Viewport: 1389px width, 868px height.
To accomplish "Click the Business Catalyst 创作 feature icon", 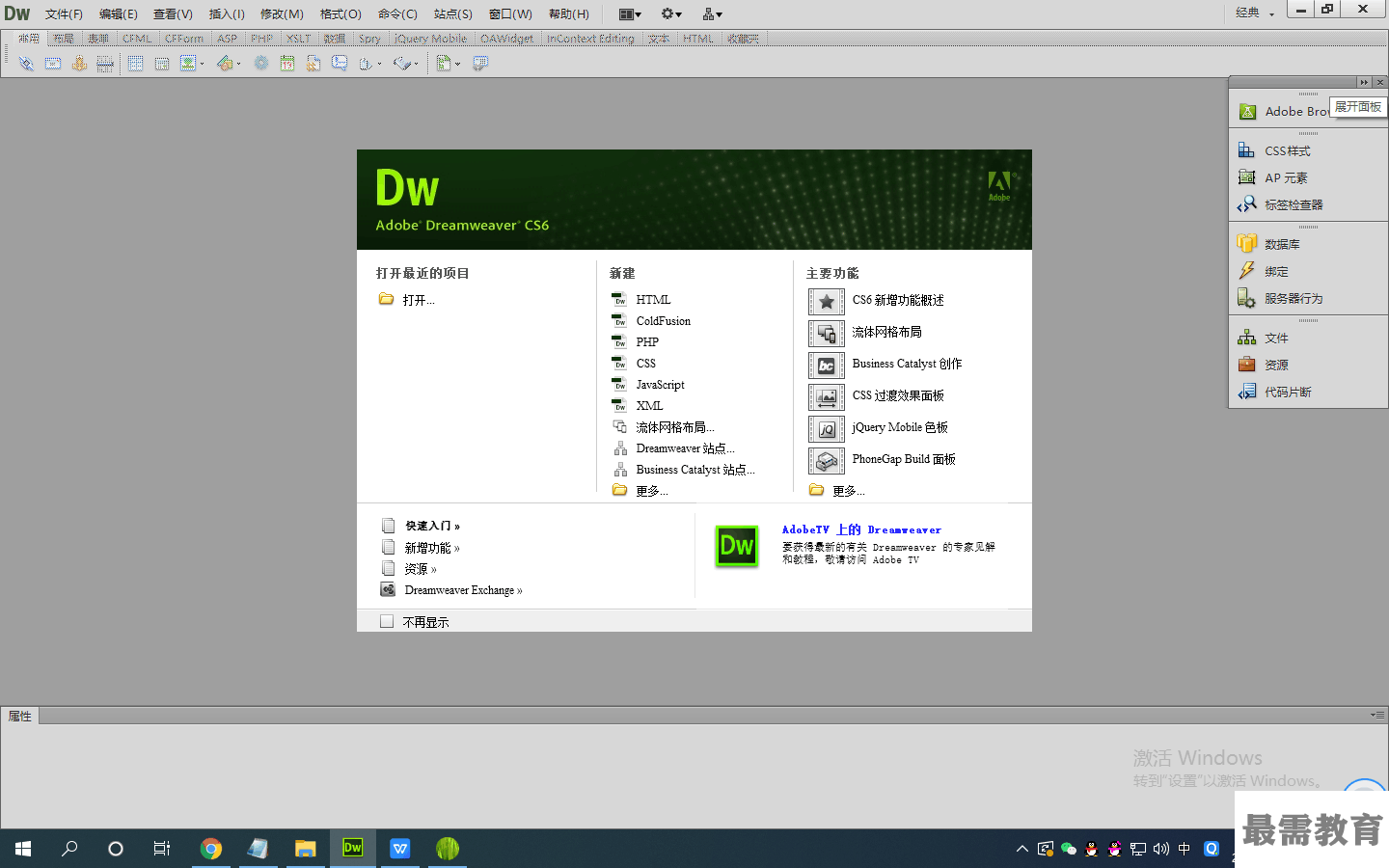I will pos(827,365).
